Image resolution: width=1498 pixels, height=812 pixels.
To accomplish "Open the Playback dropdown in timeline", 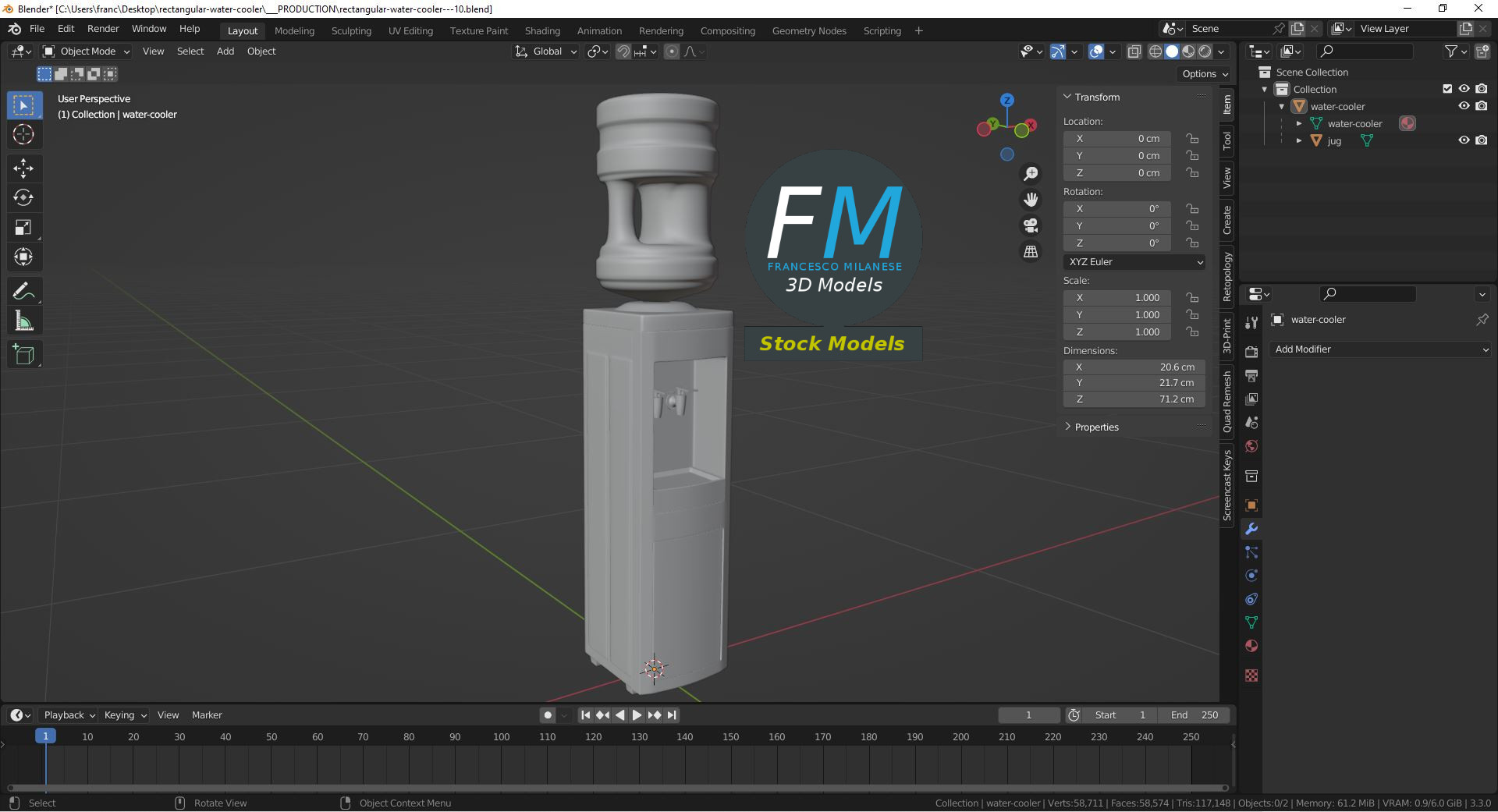I will (69, 715).
